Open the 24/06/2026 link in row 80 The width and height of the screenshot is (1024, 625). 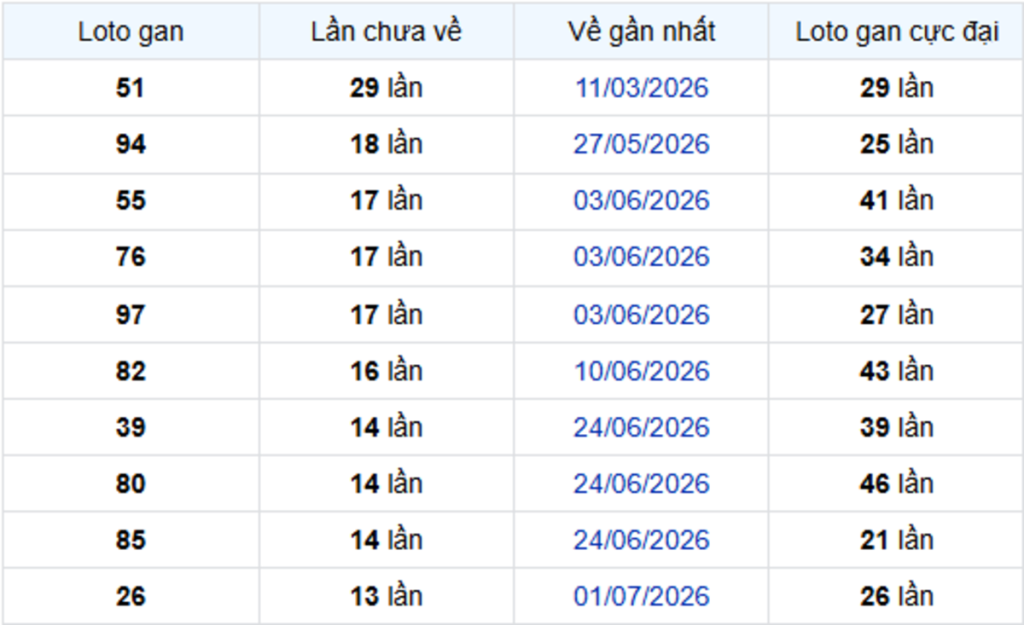pos(641,483)
